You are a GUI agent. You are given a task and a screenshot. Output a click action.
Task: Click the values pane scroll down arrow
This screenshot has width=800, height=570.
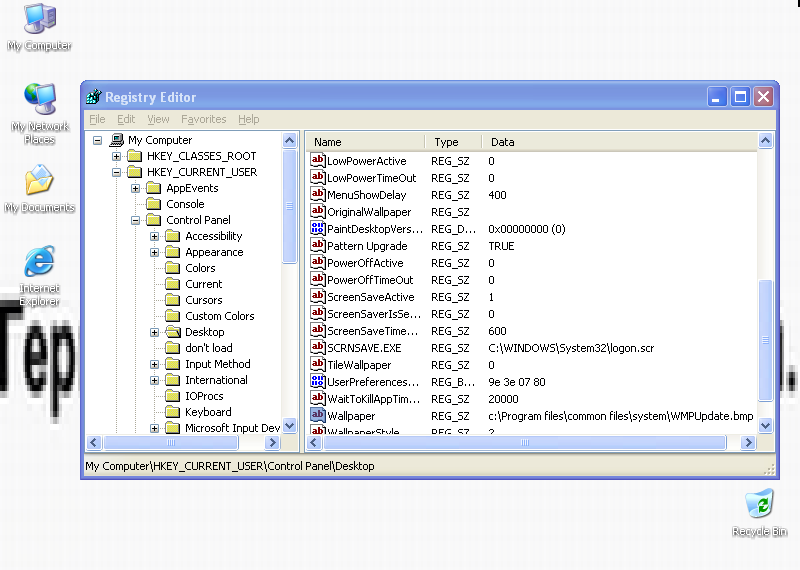tap(765, 425)
